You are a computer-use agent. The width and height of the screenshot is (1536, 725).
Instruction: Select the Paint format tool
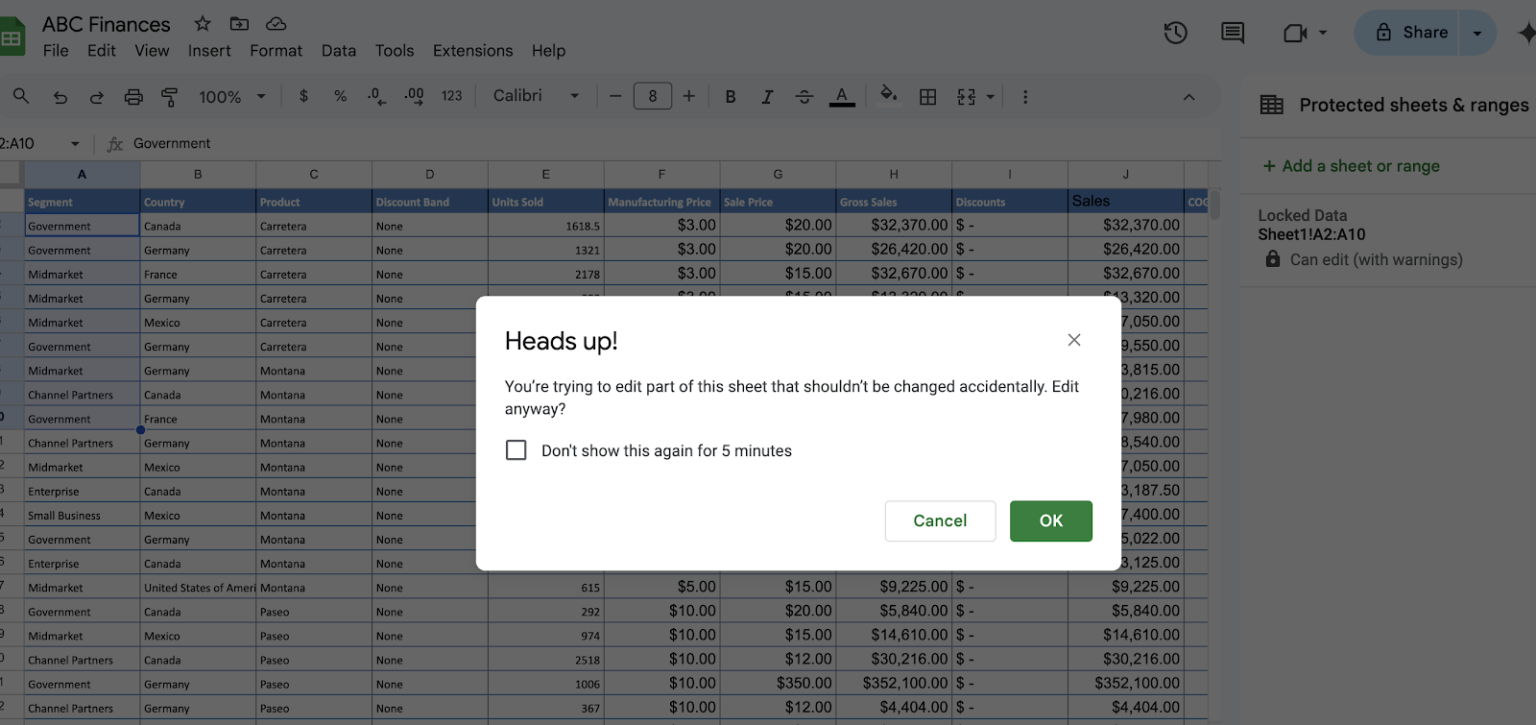pos(169,96)
